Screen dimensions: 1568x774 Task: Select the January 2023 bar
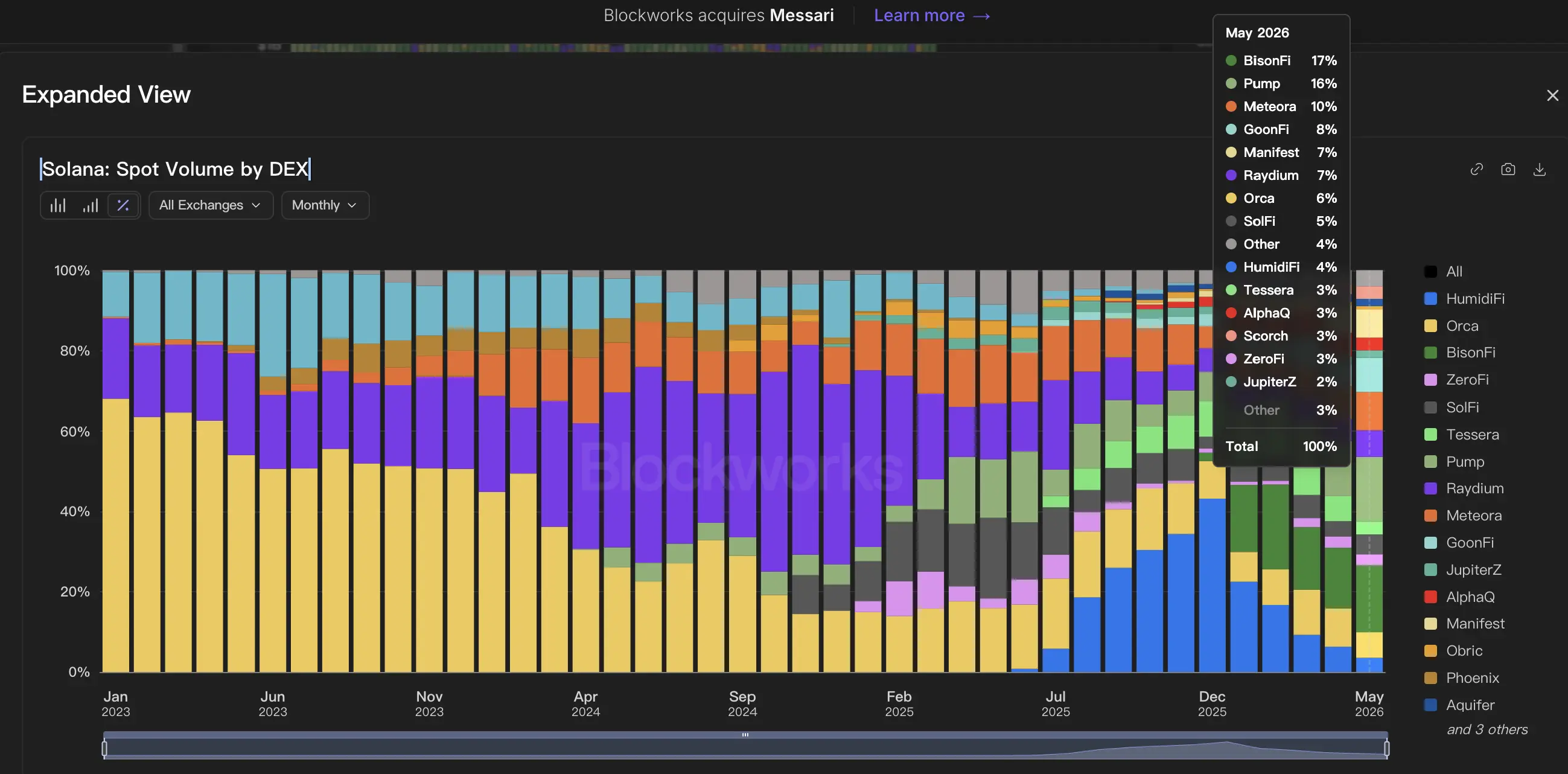(x=116, y=472)
